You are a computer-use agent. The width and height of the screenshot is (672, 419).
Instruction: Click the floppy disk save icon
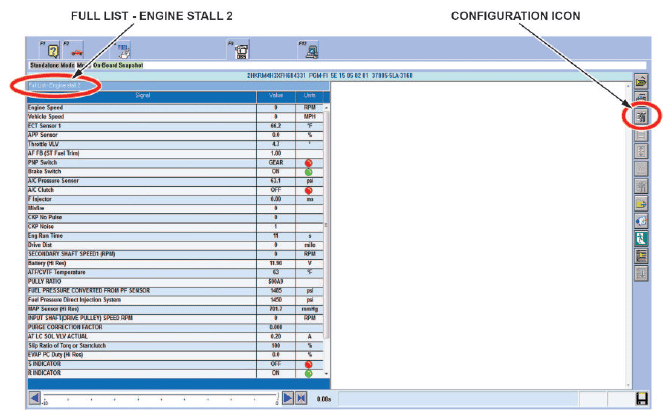(x=641, y=398)
